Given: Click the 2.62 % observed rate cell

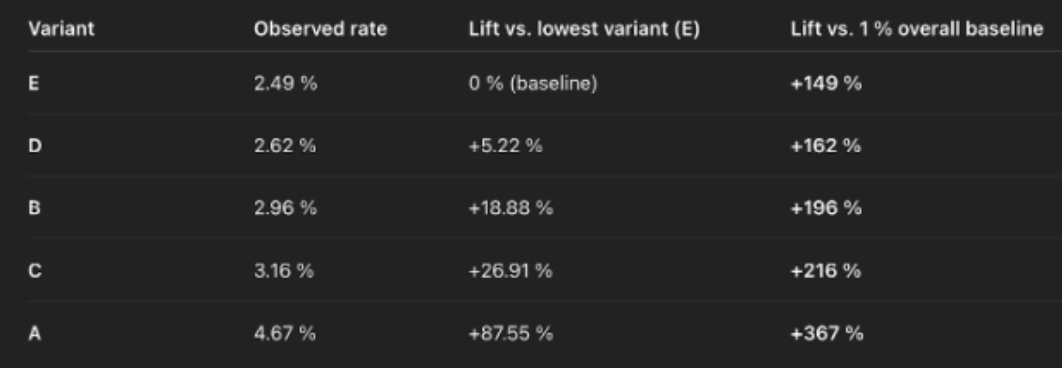Looking at the screenshot, I should coord(285,146).
